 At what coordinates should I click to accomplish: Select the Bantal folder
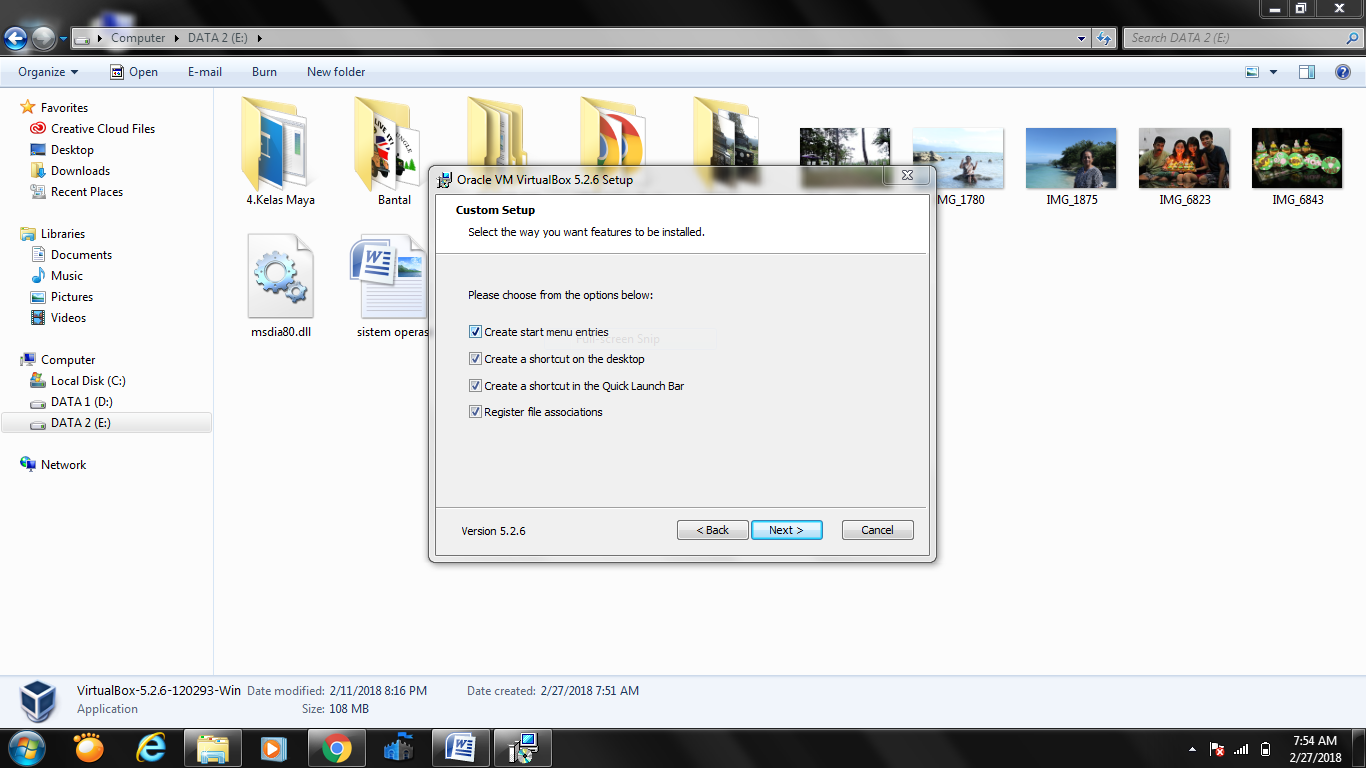pos(394,150)
